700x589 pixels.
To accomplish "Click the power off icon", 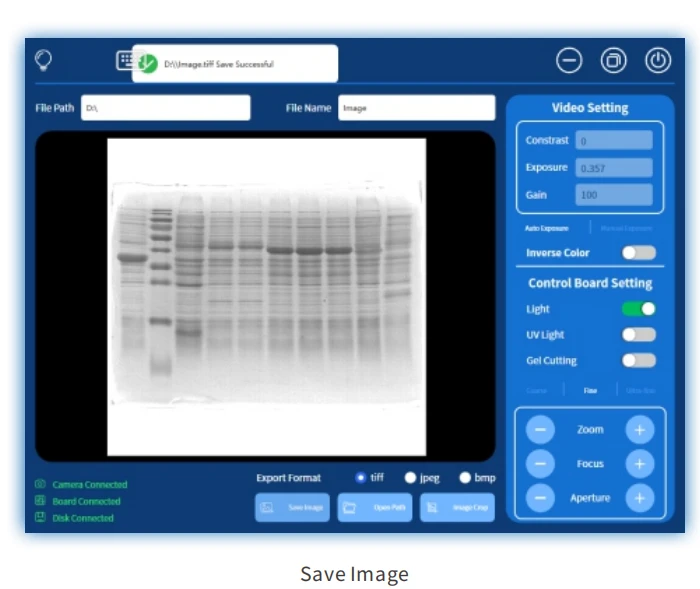I will [658, 60].
